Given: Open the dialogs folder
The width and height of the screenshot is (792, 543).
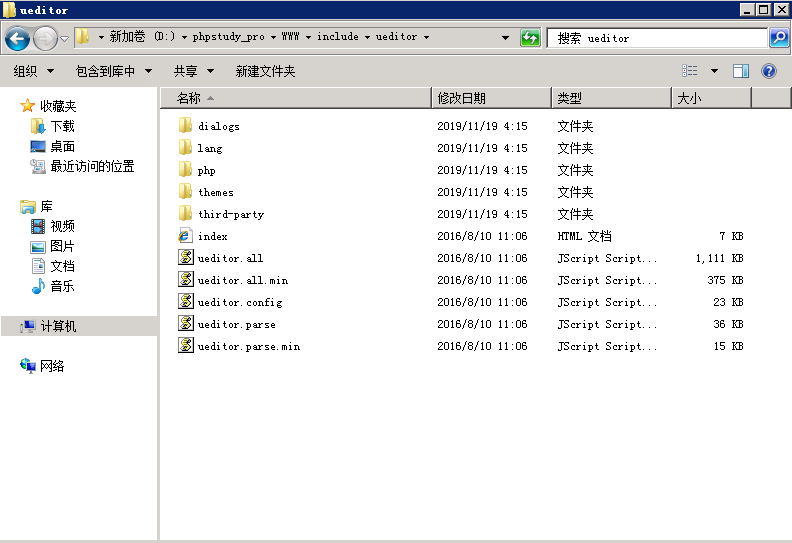Looking at the screenshot, I should tap(218, 126).
